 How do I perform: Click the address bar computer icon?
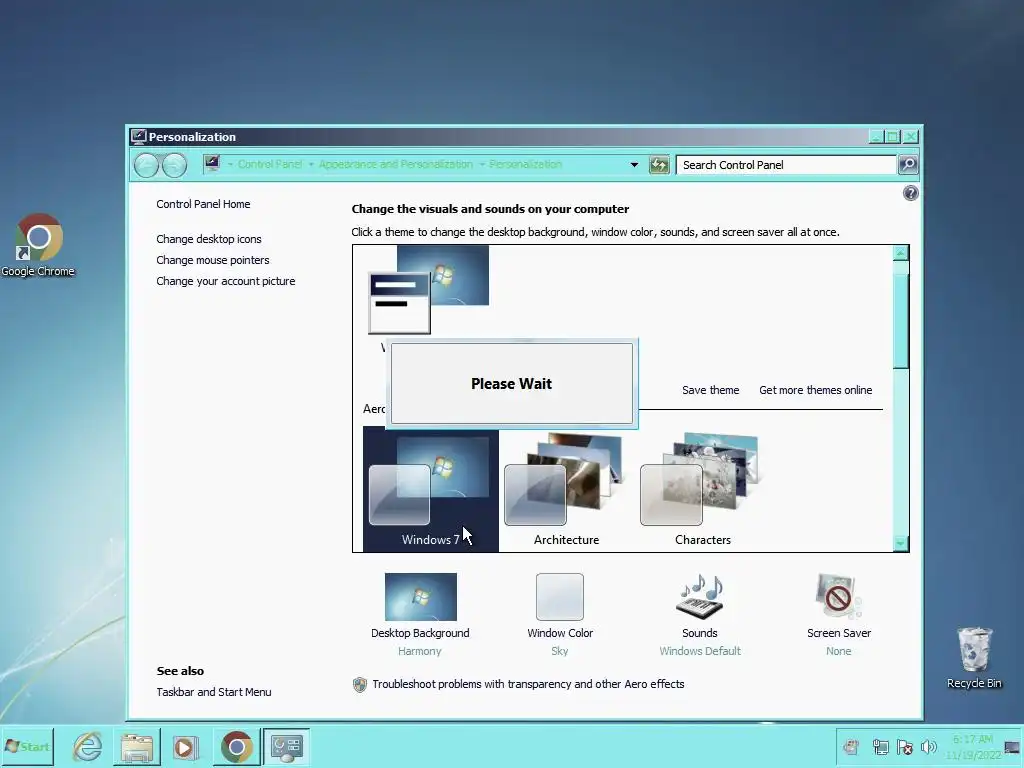[212, 163]
